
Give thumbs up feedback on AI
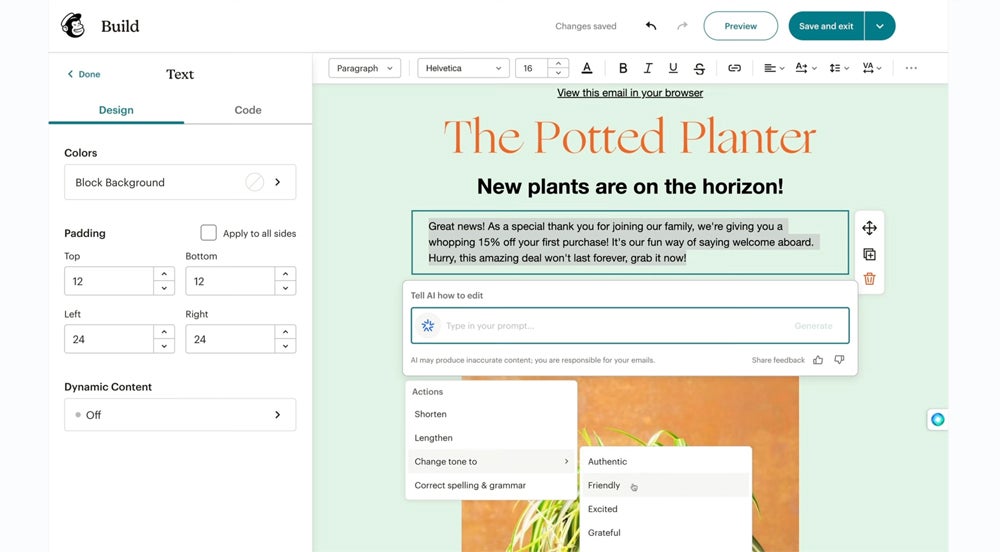818,360
